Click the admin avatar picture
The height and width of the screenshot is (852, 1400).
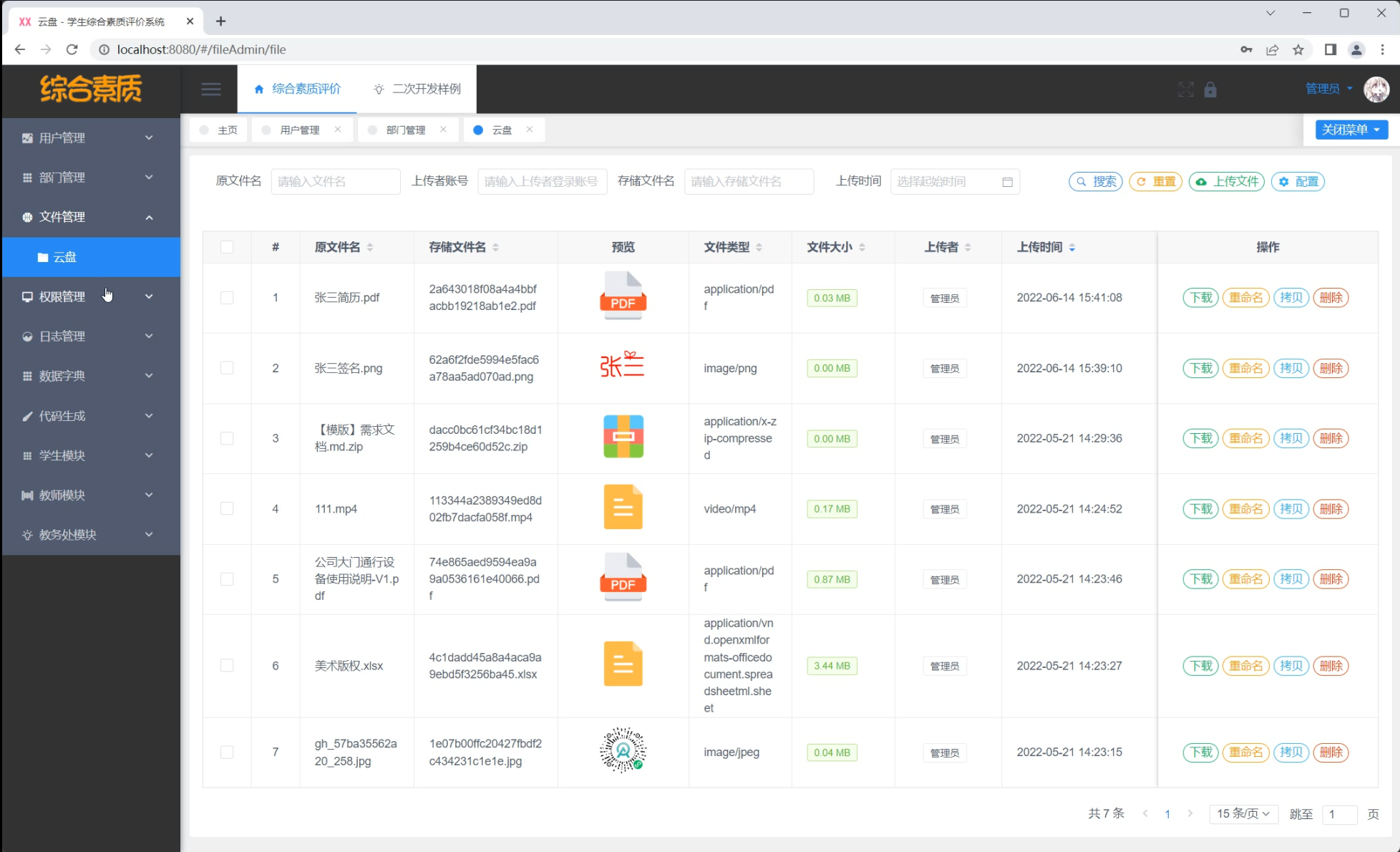(1376, 89)
